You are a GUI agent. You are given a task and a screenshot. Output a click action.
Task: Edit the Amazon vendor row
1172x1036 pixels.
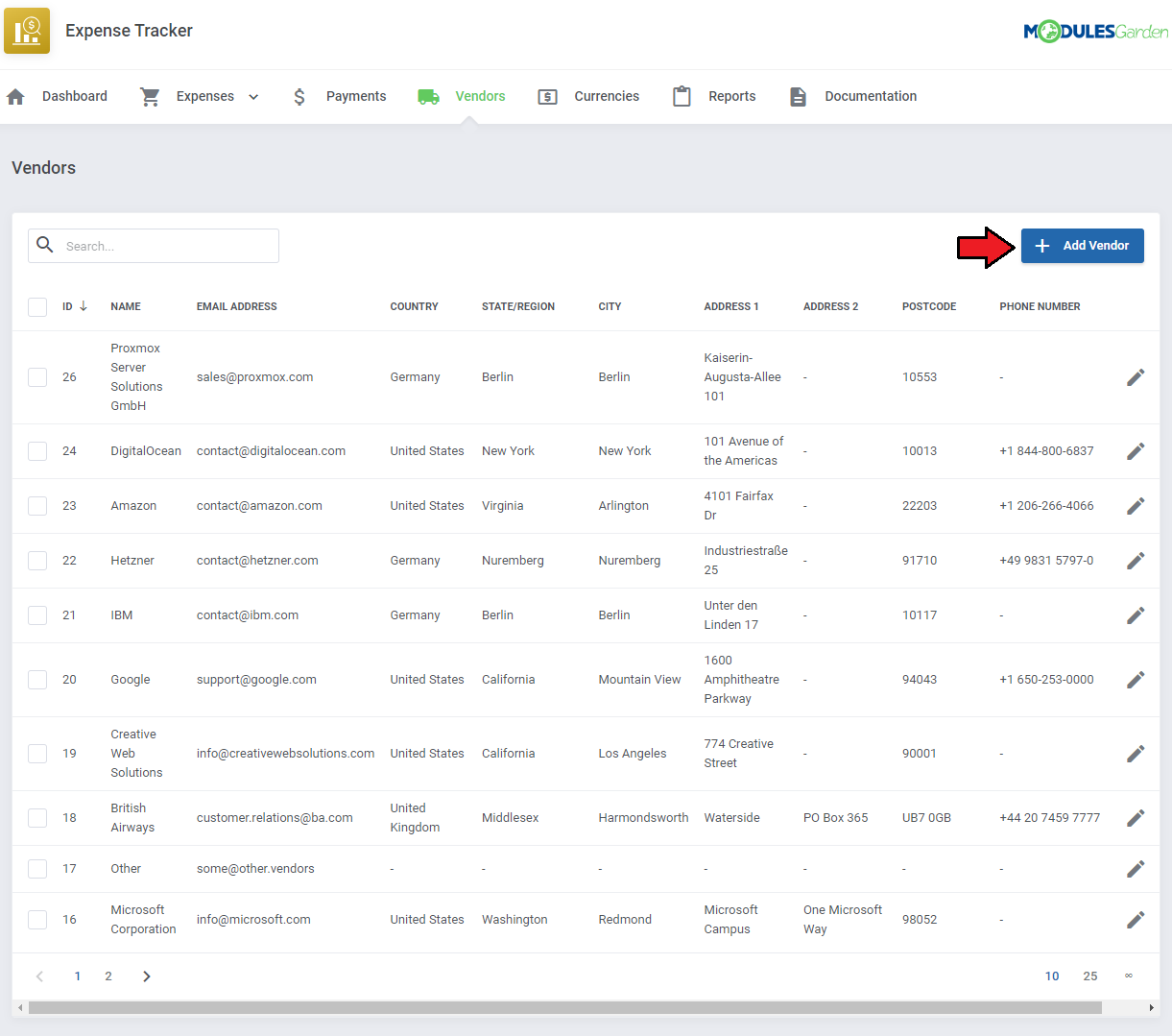pyautogui.click(x=1136, y=506)
